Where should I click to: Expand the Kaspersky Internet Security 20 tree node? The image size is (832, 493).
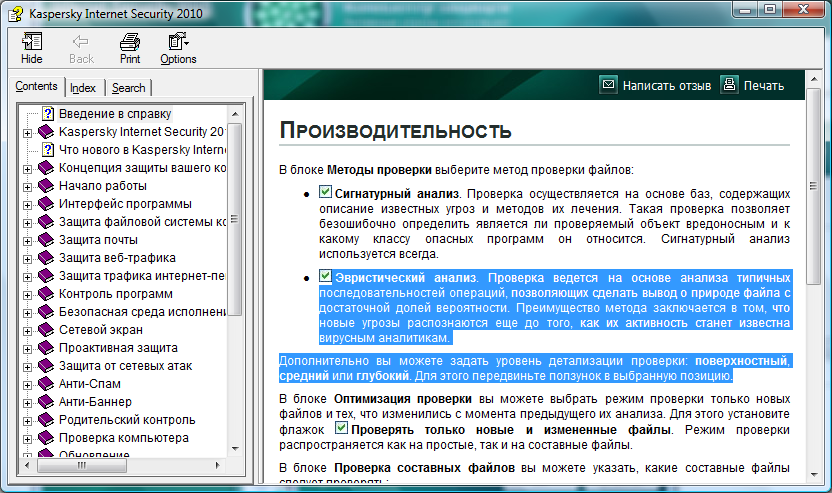(28, 133)
